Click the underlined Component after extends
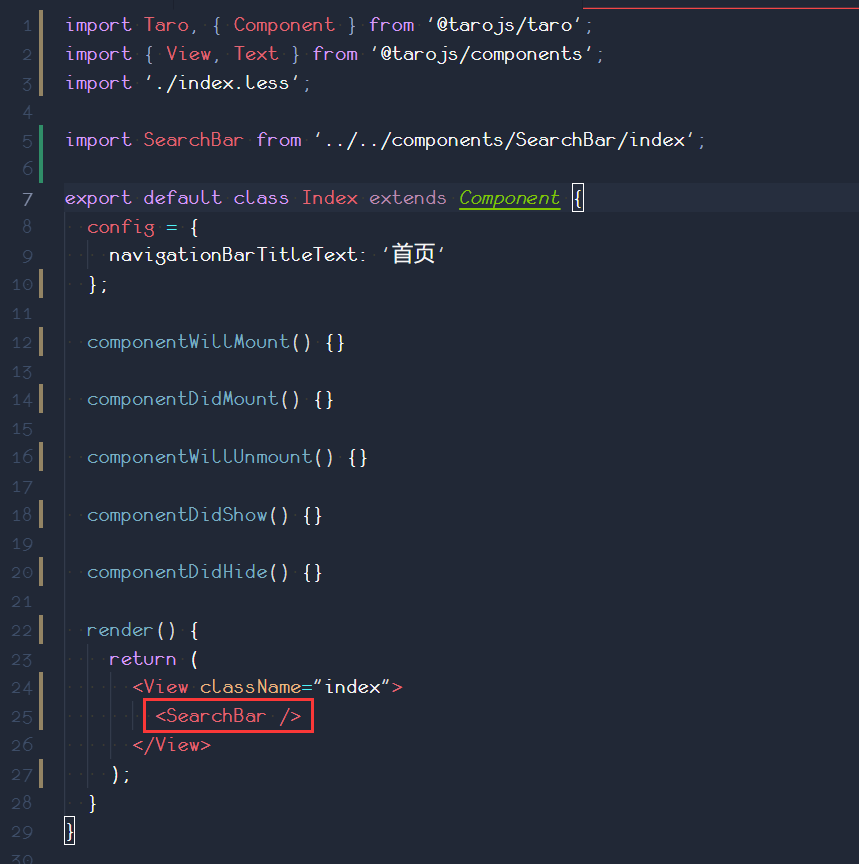 510,198
